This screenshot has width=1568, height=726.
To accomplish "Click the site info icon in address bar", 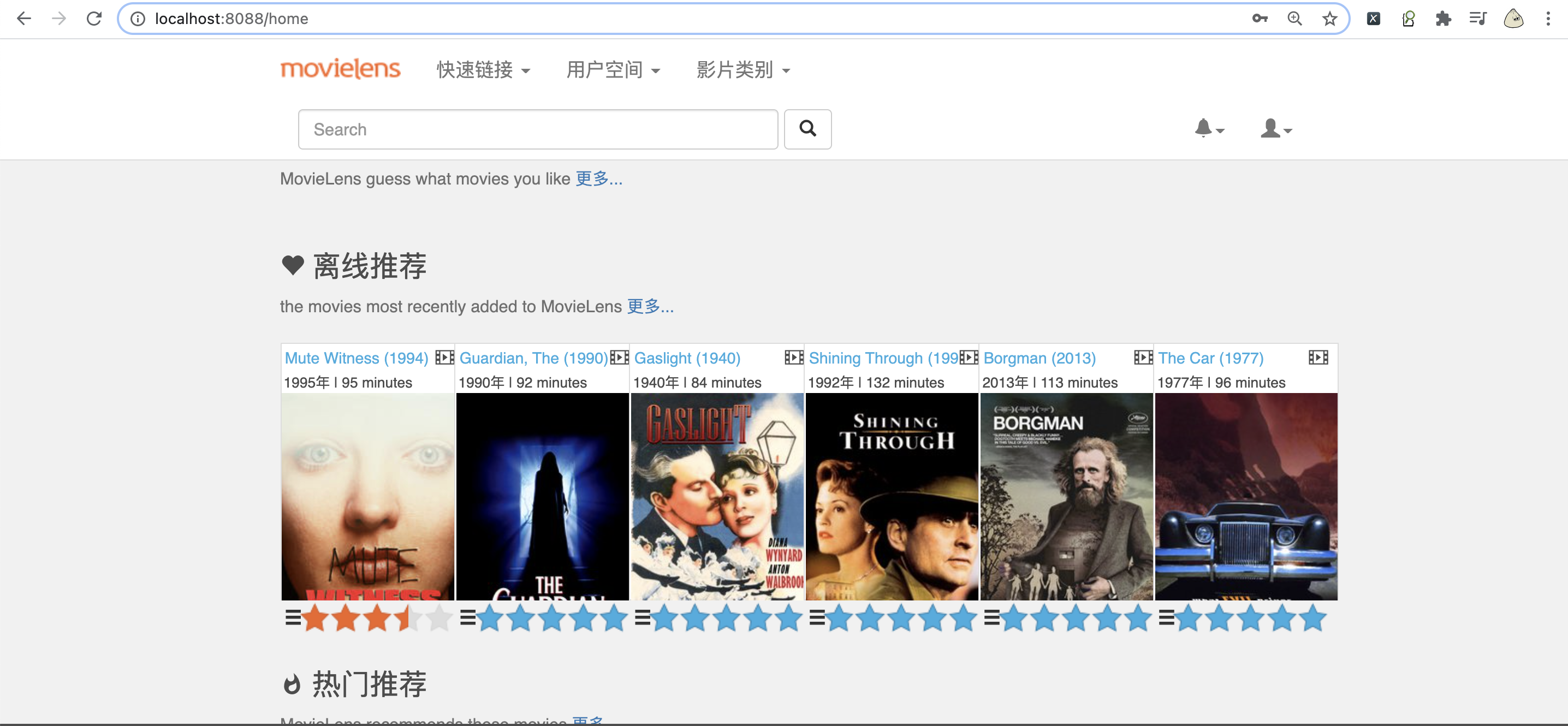I will click(138, 19).
